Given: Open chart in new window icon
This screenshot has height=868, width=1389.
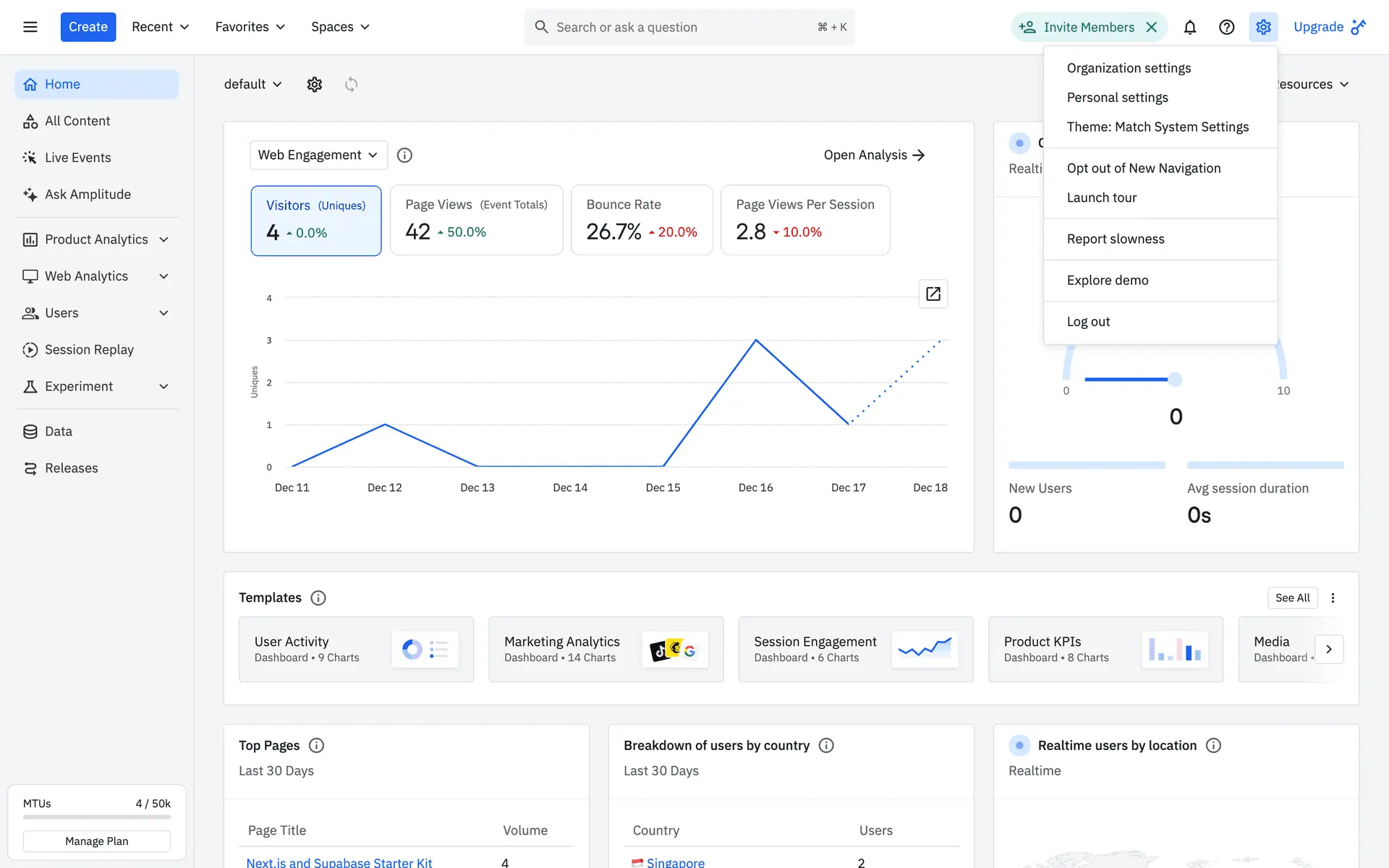Looking at the screenshot, I should 933,294.
